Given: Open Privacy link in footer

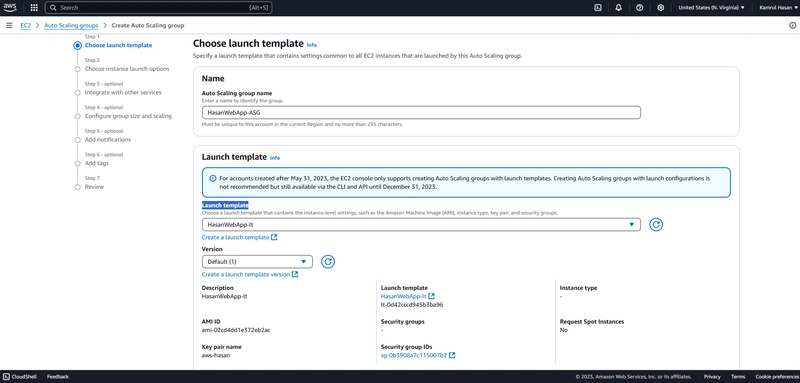Looking at the screenshot, I should pyautogui.click(x=712, y=377).
